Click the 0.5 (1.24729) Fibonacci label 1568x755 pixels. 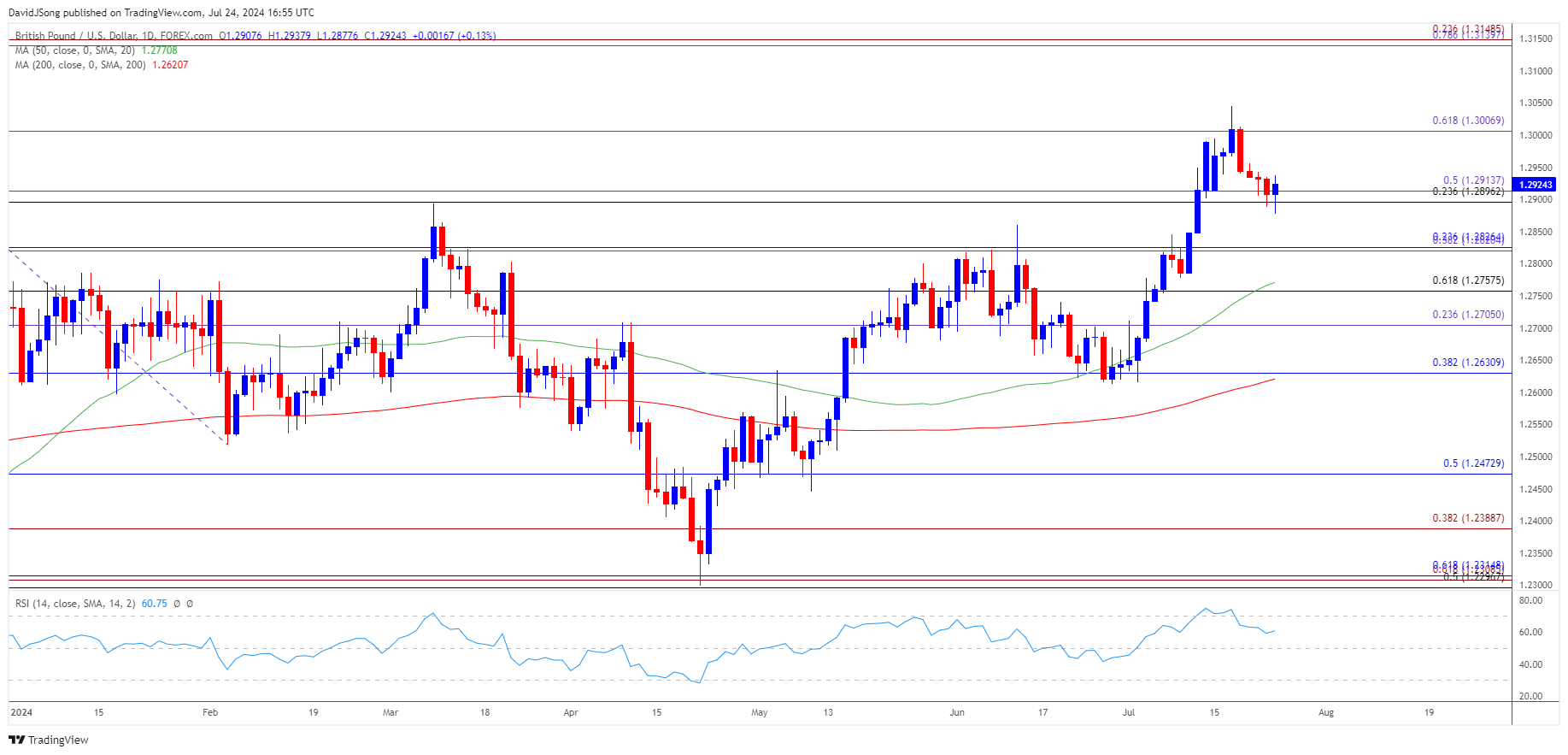point(1473,463)
